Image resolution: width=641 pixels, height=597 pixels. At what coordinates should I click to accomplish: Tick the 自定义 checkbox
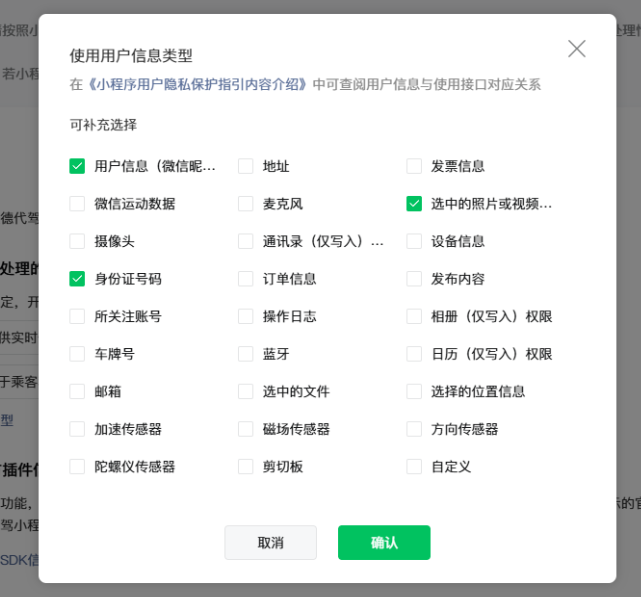point(414,467)
